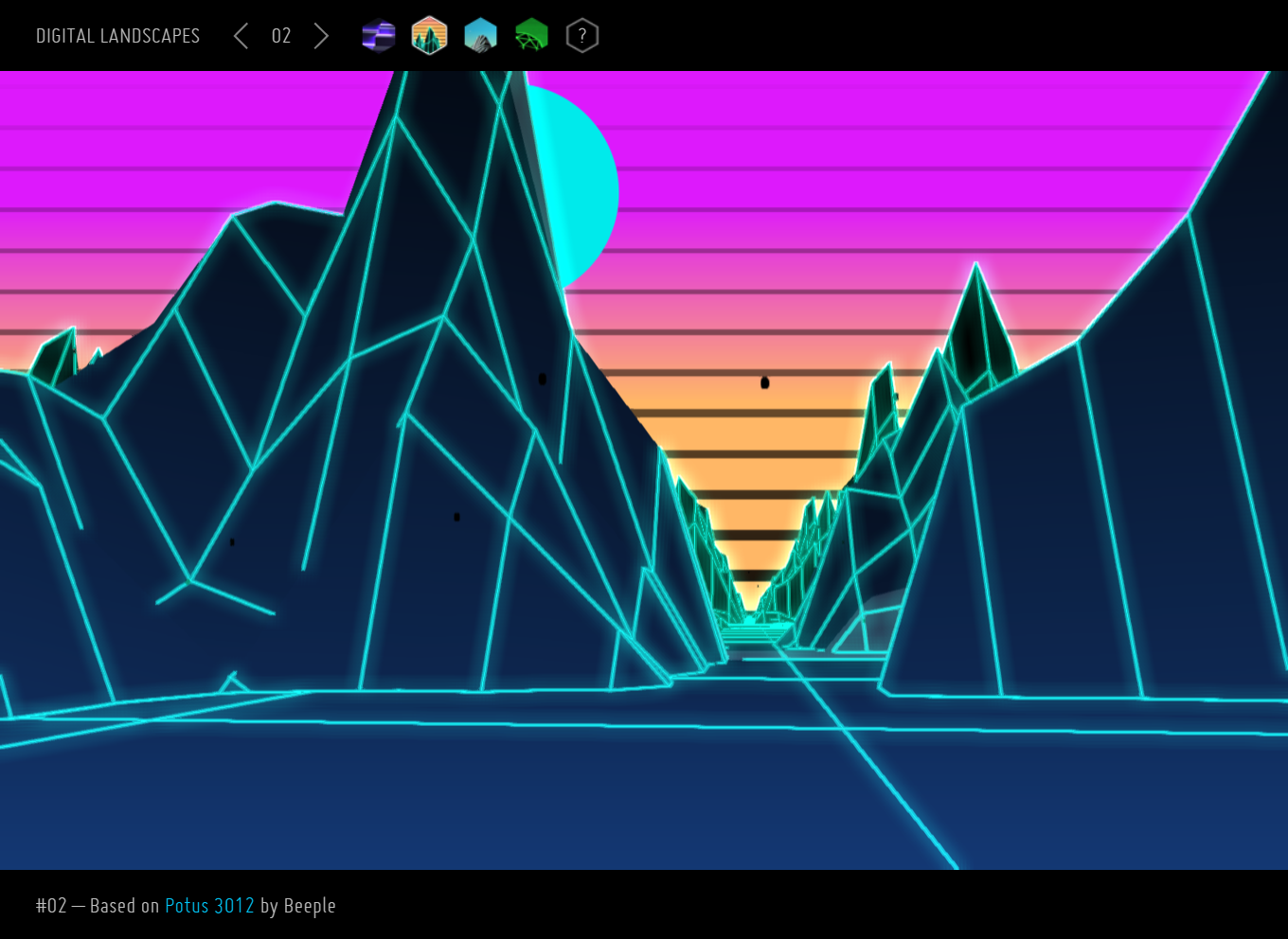Viewport: 1288px width, 939px height.
Task: Select the orange sunset mountains hexagon
Action: pyautogui.click(x=429, y=36)
